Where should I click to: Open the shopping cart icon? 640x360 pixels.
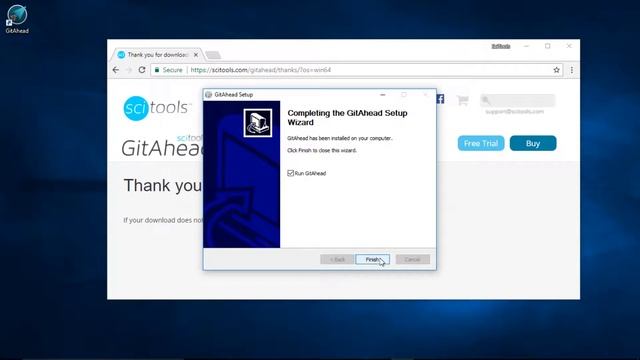(462, 100)
